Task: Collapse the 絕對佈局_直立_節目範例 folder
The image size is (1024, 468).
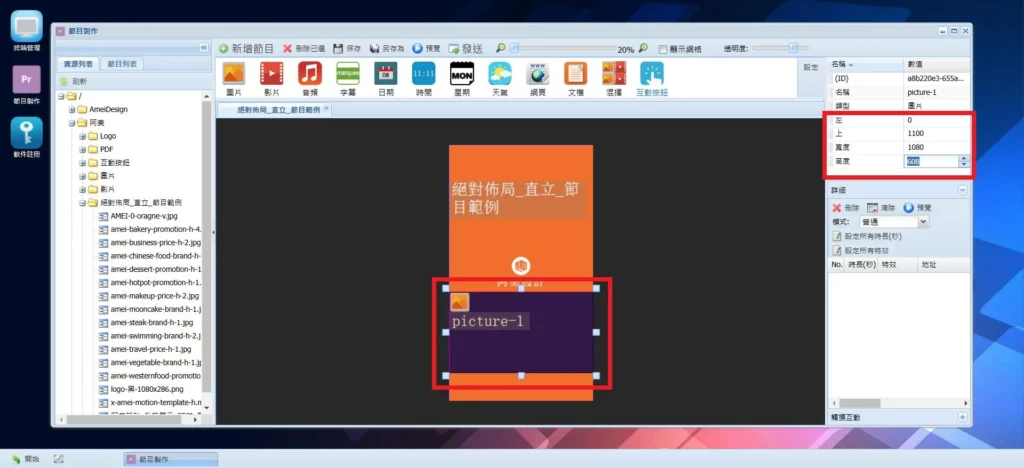Action: [83, 203]
